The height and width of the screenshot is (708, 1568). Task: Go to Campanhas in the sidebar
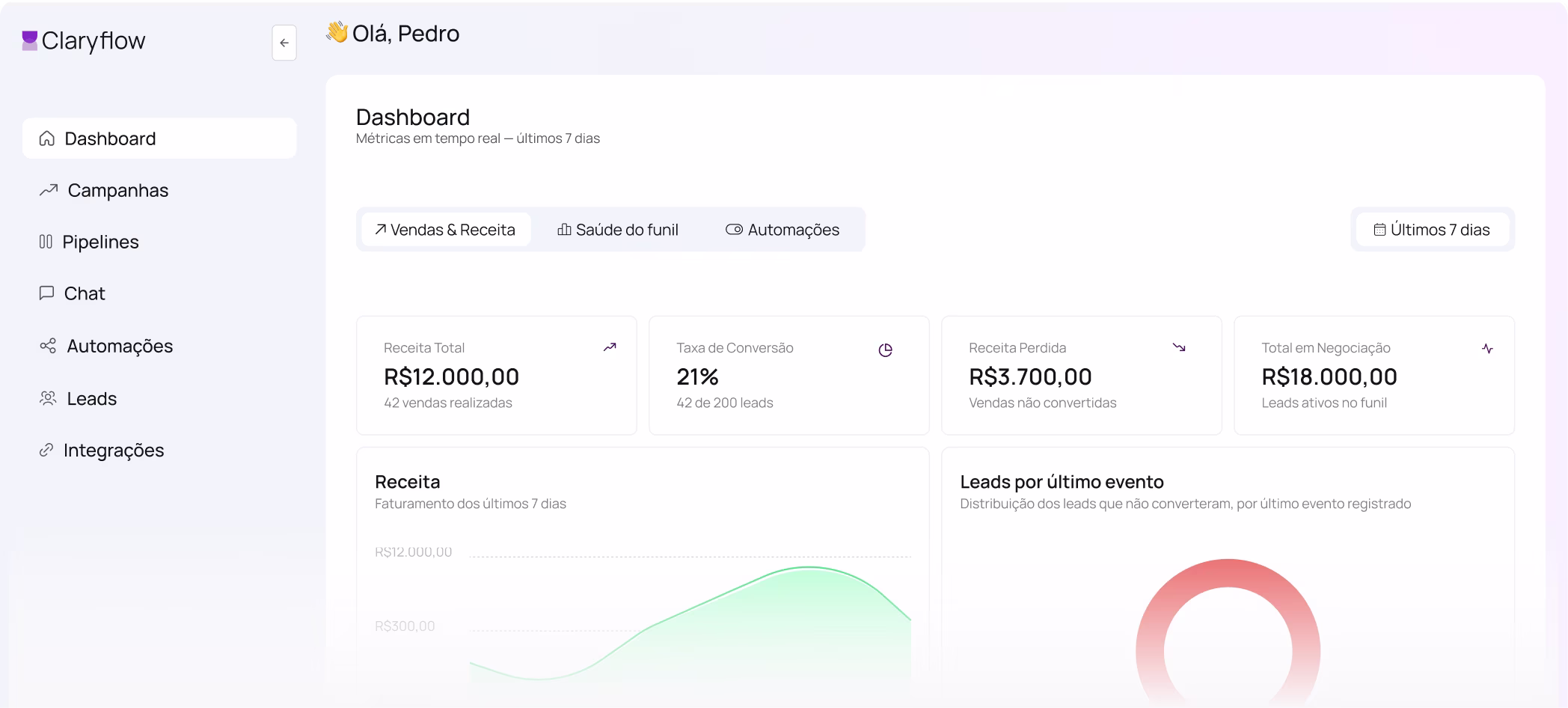click(x=159, y=190)
